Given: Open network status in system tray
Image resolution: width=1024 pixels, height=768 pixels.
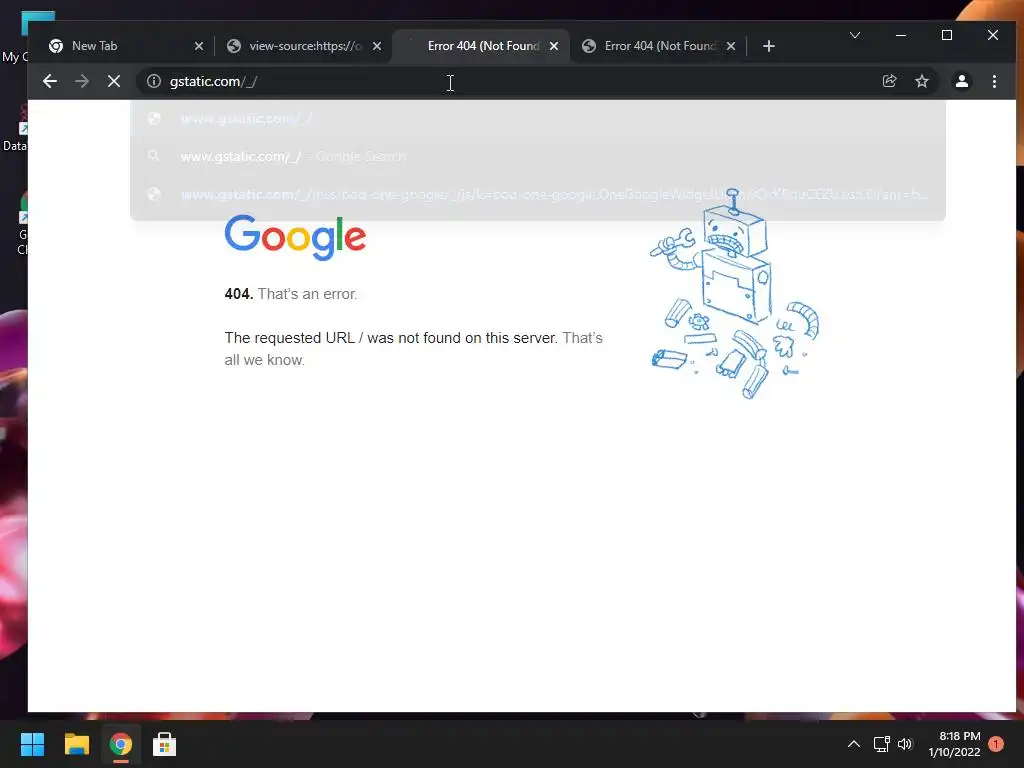Looking at the screenshot, I should (882, 744).
